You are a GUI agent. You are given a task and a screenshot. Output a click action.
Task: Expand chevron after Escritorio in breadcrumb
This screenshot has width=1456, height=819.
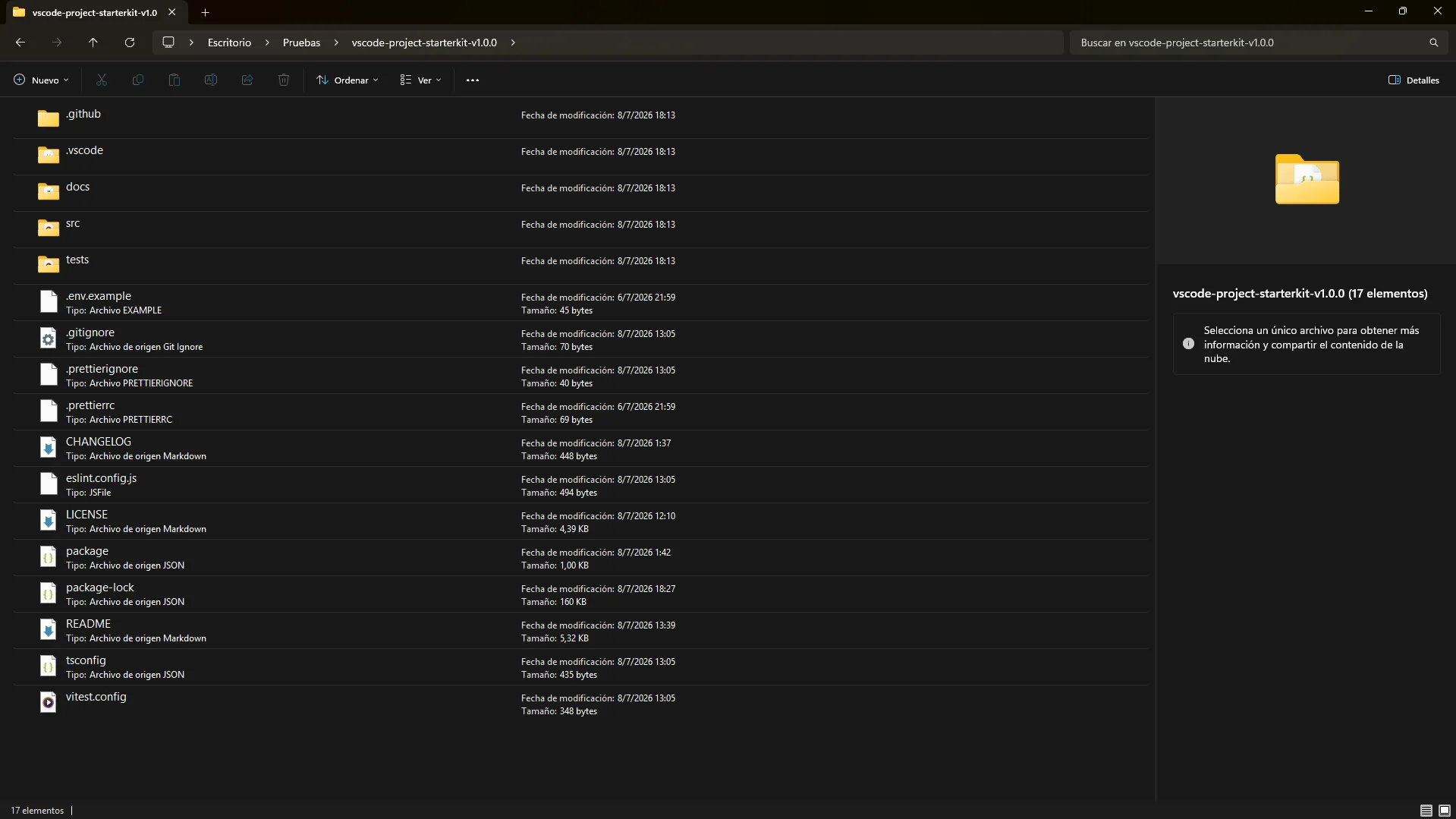coord(267,43)
